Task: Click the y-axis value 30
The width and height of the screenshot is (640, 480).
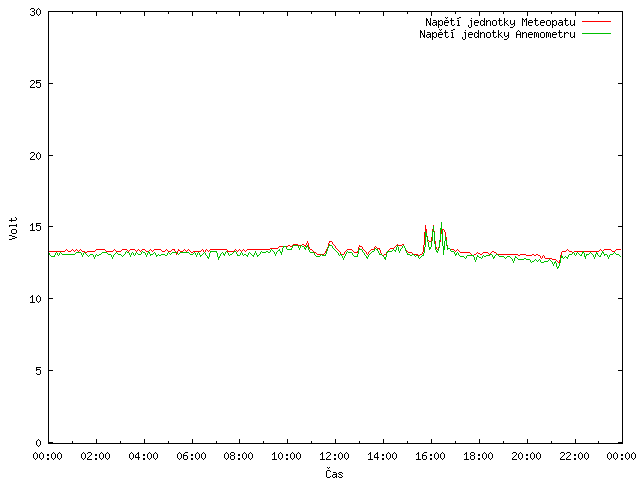Action: 36,12
